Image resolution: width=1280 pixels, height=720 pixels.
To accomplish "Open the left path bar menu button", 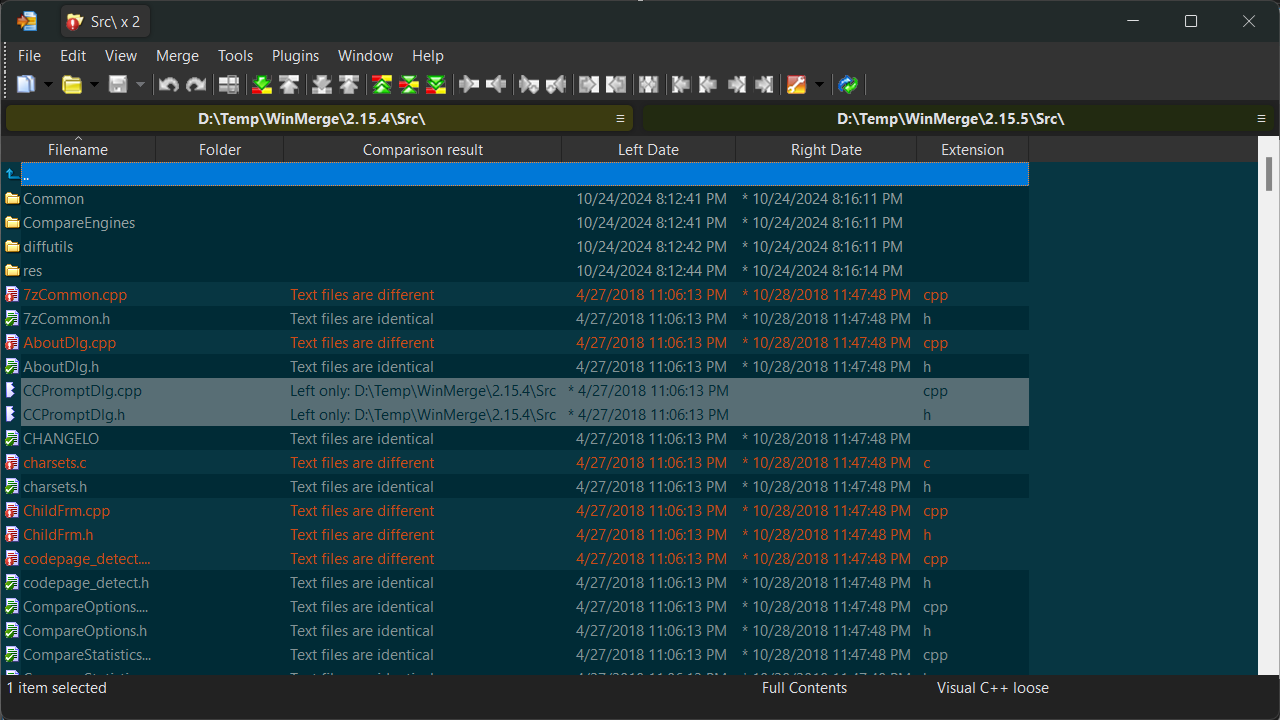I will point(620,119).
